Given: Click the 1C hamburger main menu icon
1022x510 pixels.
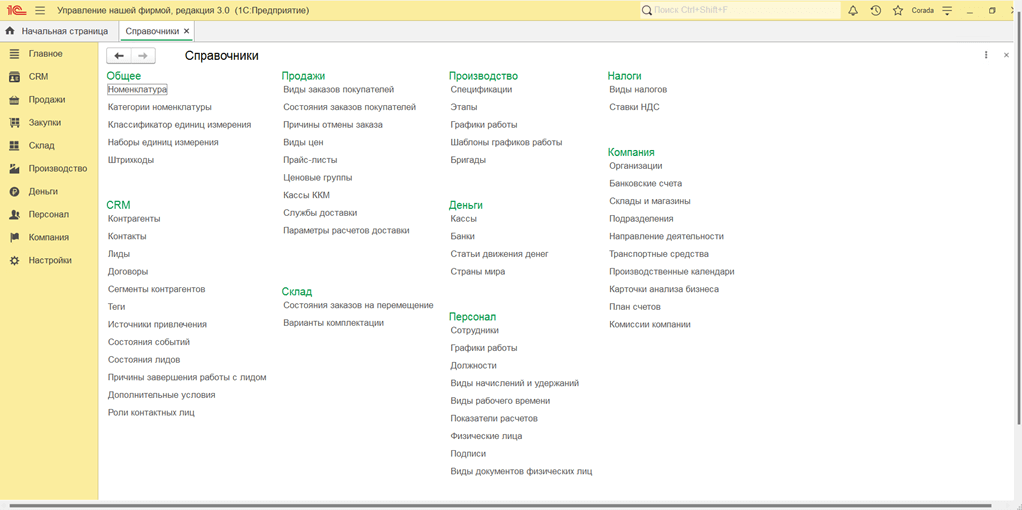Looking at the screenshot, I should [x=40, y=10].
